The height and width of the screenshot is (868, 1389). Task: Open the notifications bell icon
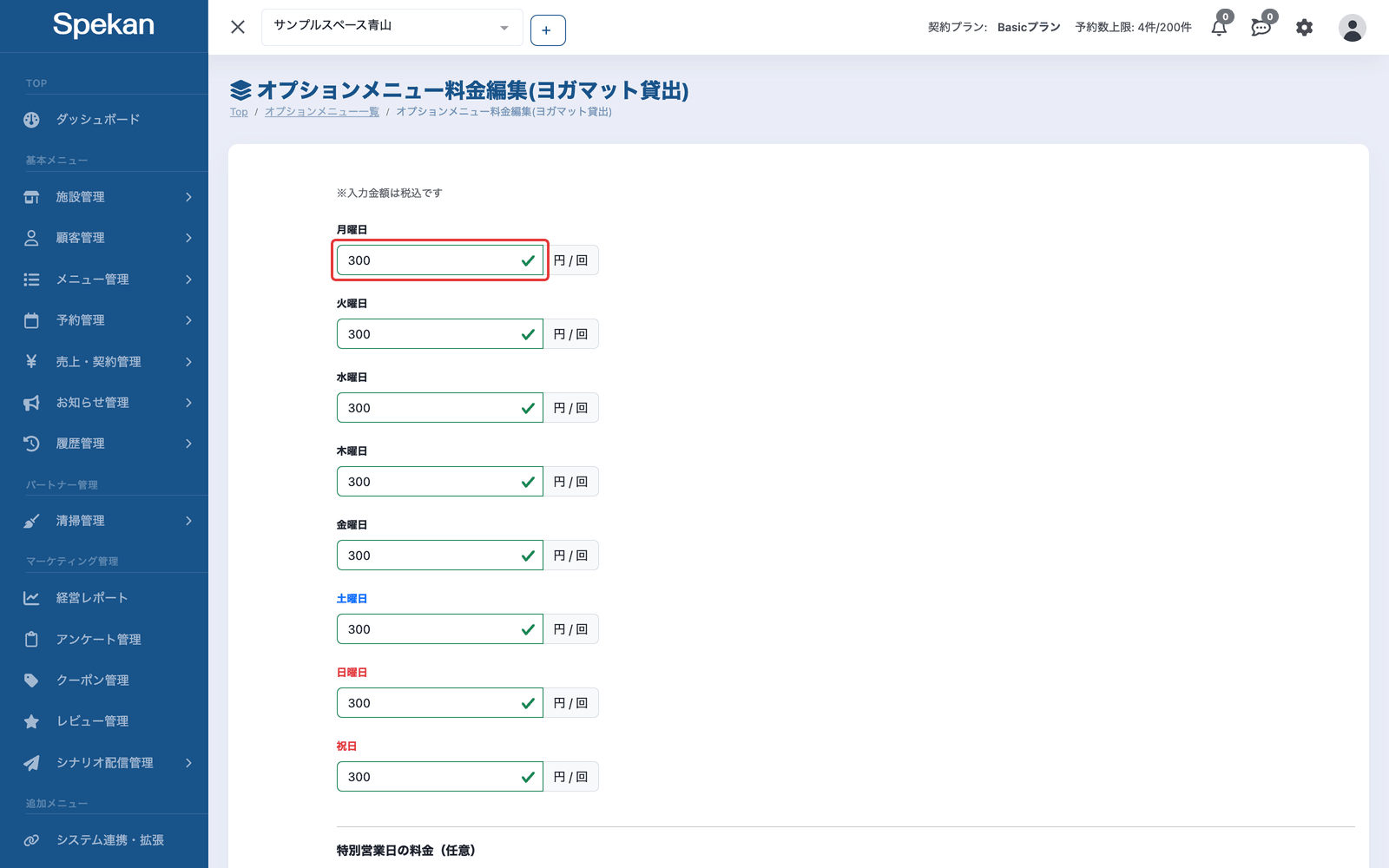tap(1219, 28)
